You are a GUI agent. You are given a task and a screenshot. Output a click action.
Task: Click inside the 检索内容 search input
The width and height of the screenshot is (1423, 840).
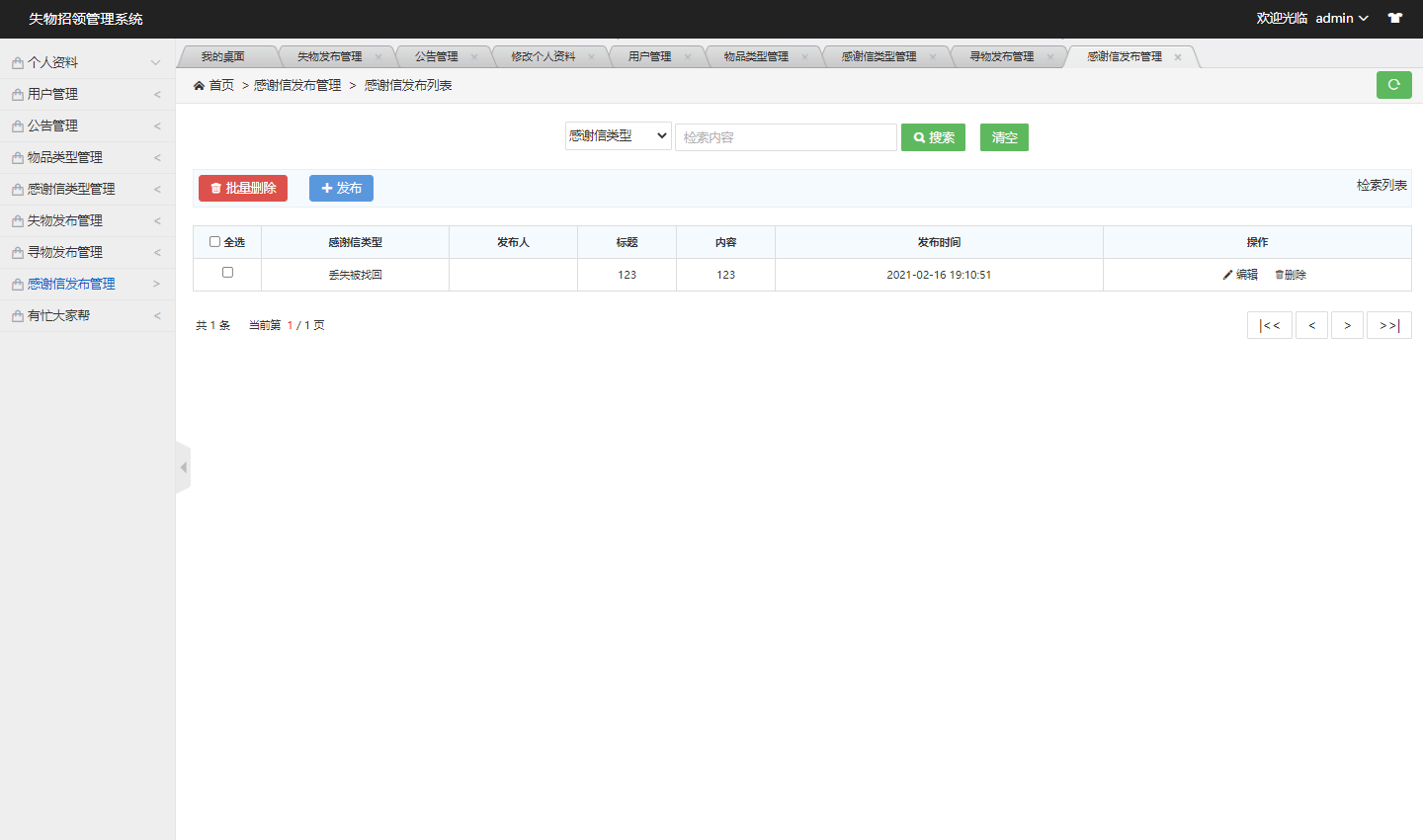pos(786,136)
